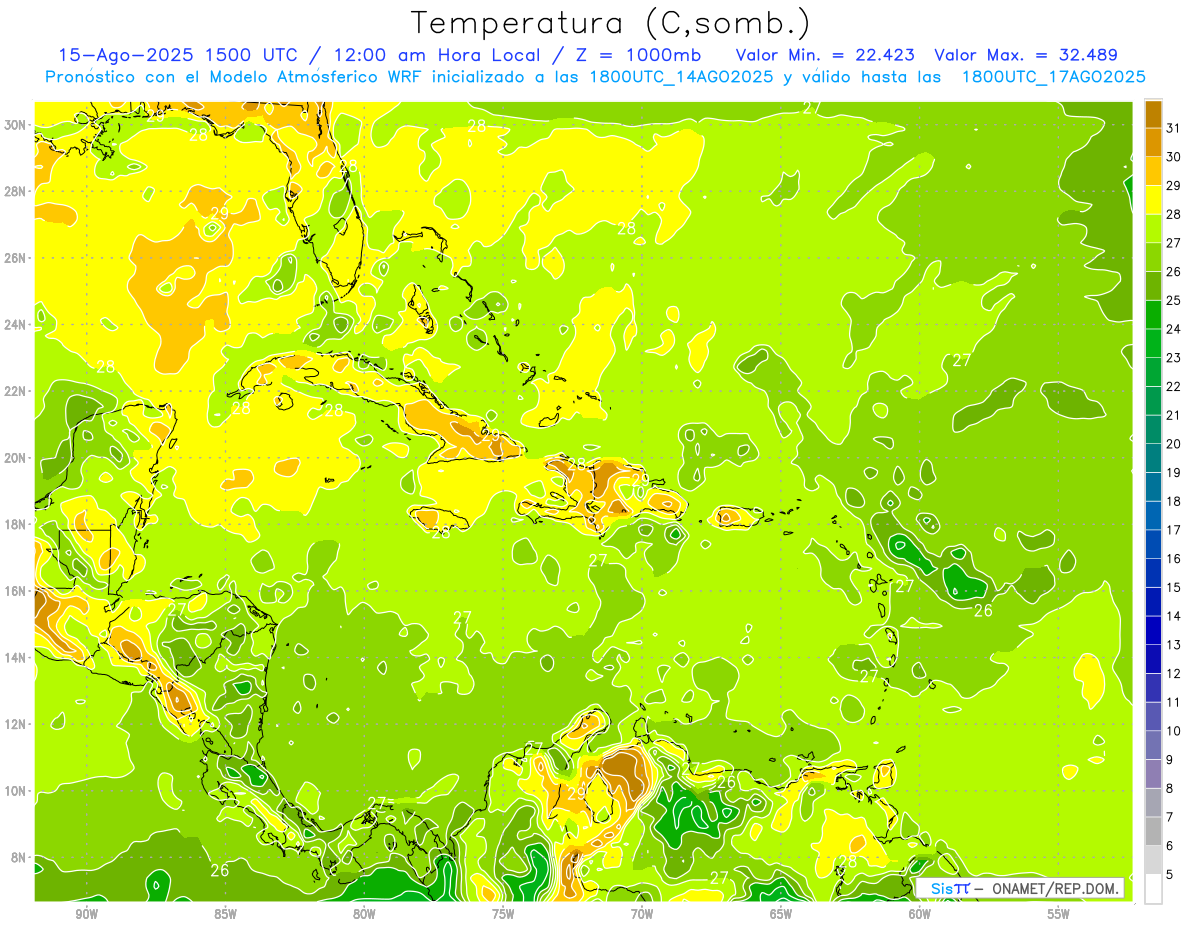Image resolution: width=1200 pixels, height=927 pixels.
Task: Click the 14N latitude axis label
Action: pyautogui.click(x=16, y=657)
